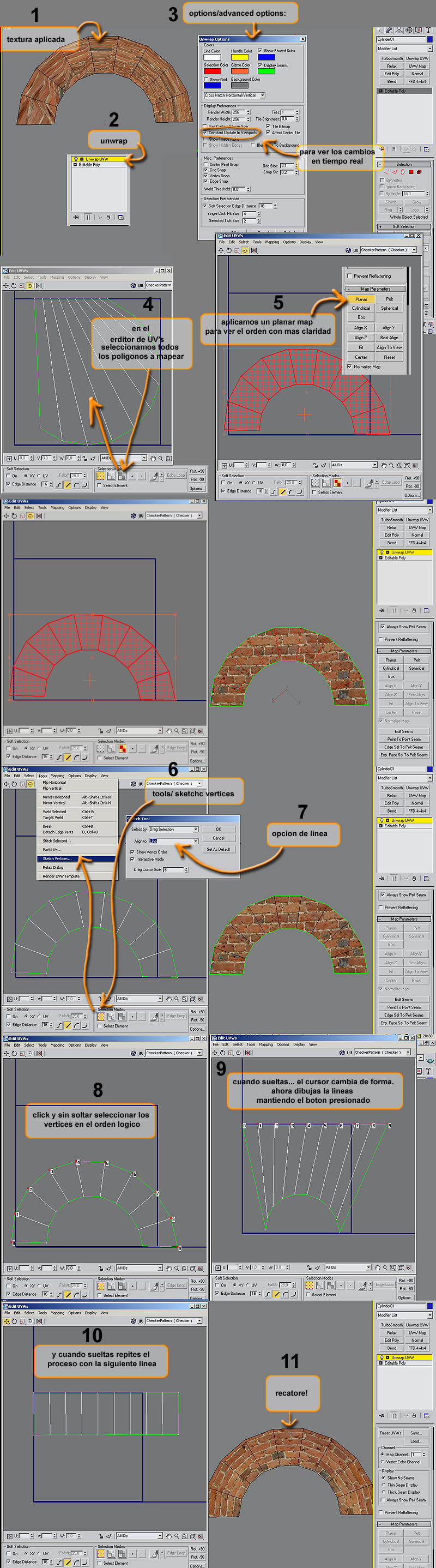This screenshot has width=436, height=1568.
Task: Toggle the Affect Center Tile checkbox
Action: [x=268, y=133]
